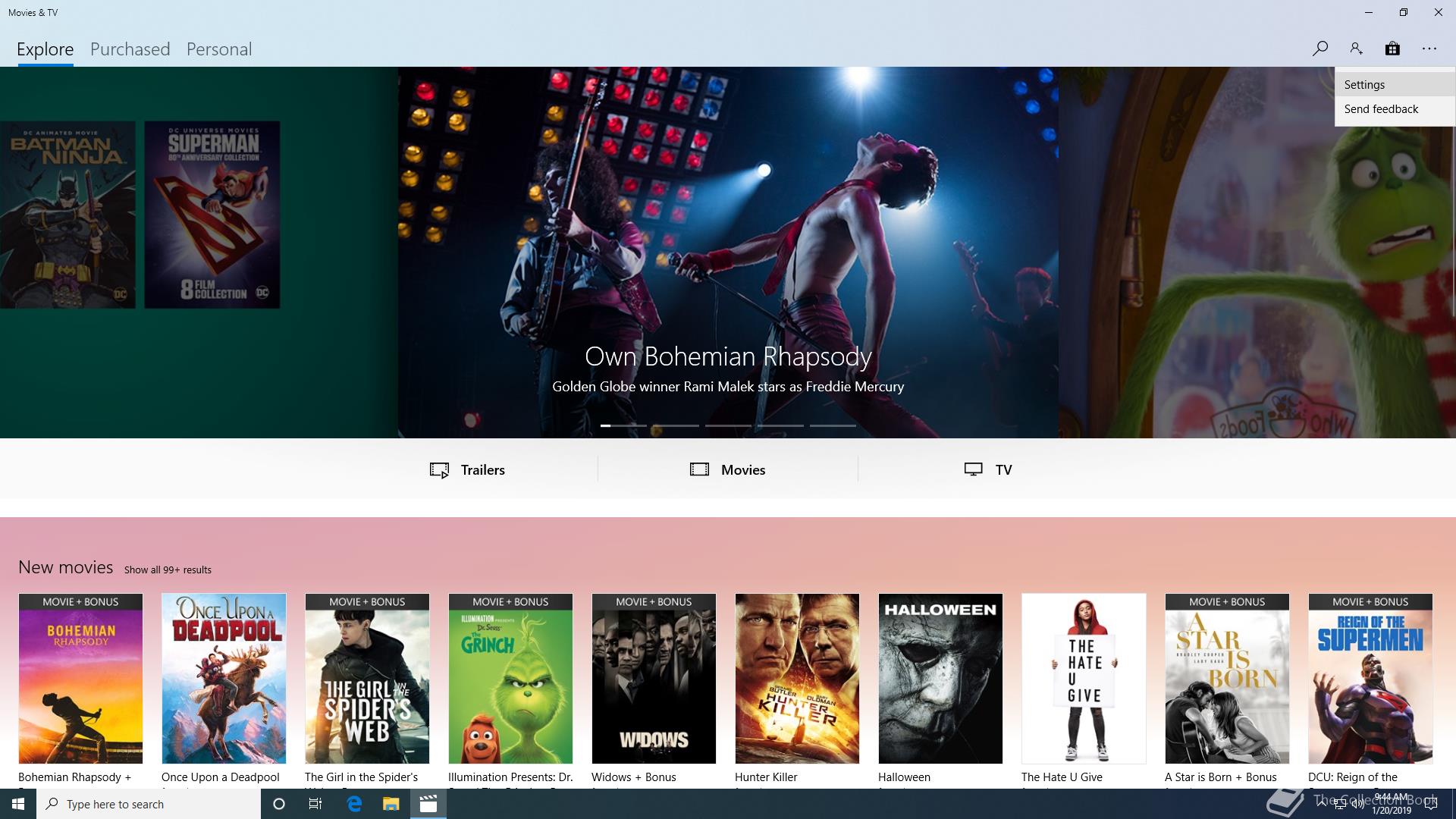The image size is (1456, 819).
Task: Open the Trailers category button
Action: click(467, 469)
